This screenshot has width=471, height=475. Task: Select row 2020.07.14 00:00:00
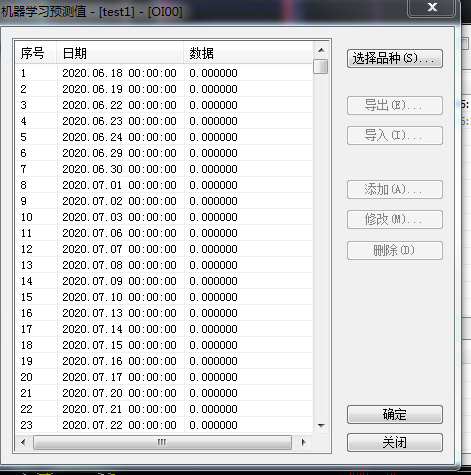pyautogui.click(x=164, y=329)
